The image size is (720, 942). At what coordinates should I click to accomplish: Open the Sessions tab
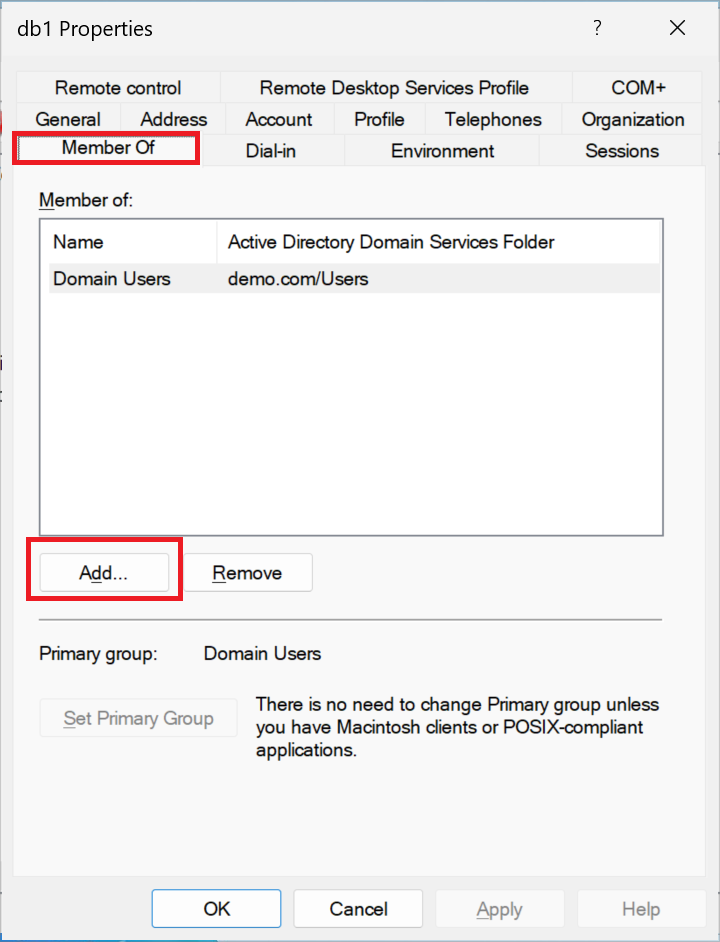coord(621,150)
